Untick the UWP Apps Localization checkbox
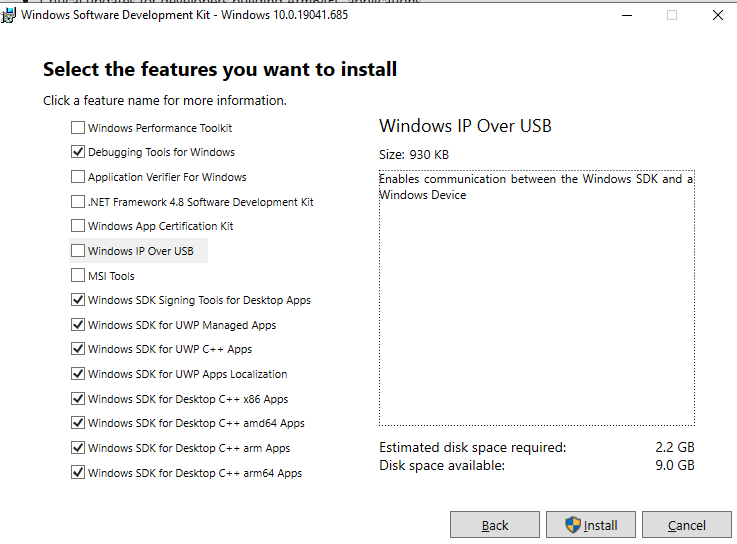The height and width of the screenshot is (544, 737). (x=78, y=374)
